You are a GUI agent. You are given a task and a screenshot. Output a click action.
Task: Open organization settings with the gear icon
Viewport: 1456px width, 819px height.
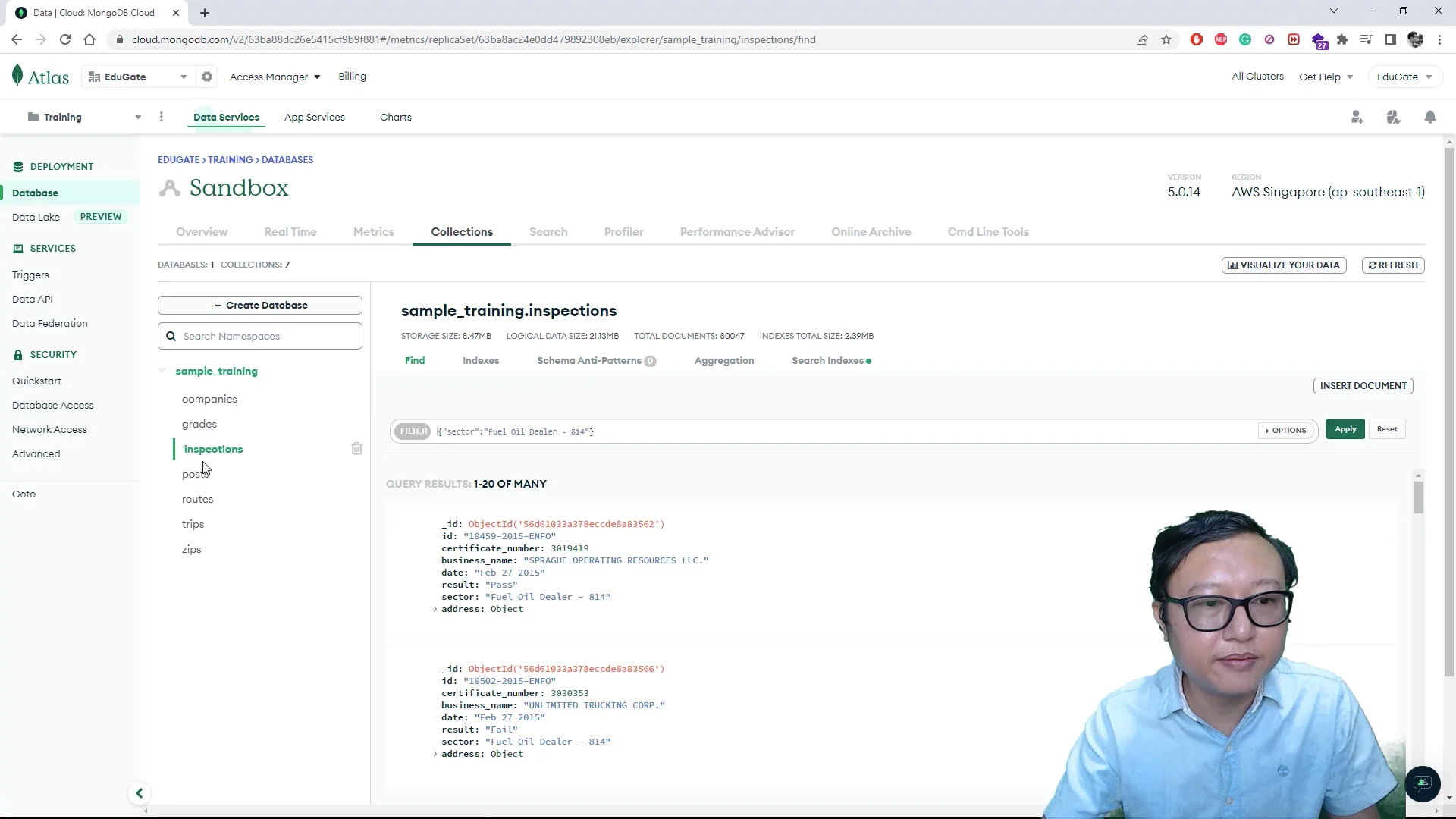coord(207,77)
